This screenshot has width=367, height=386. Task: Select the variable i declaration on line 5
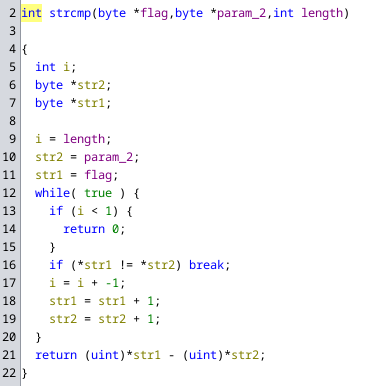[66, 67]
